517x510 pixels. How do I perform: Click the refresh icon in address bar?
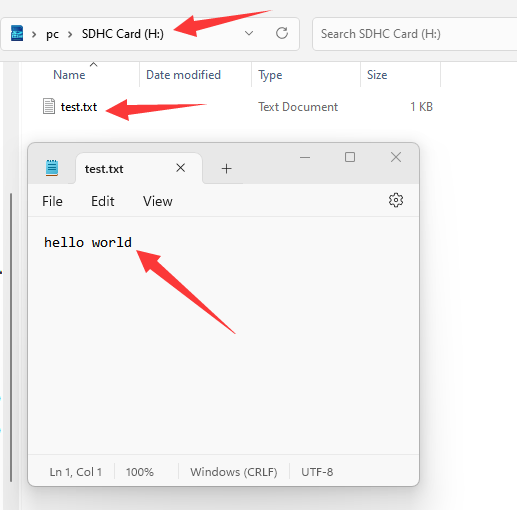pos(282,33)
